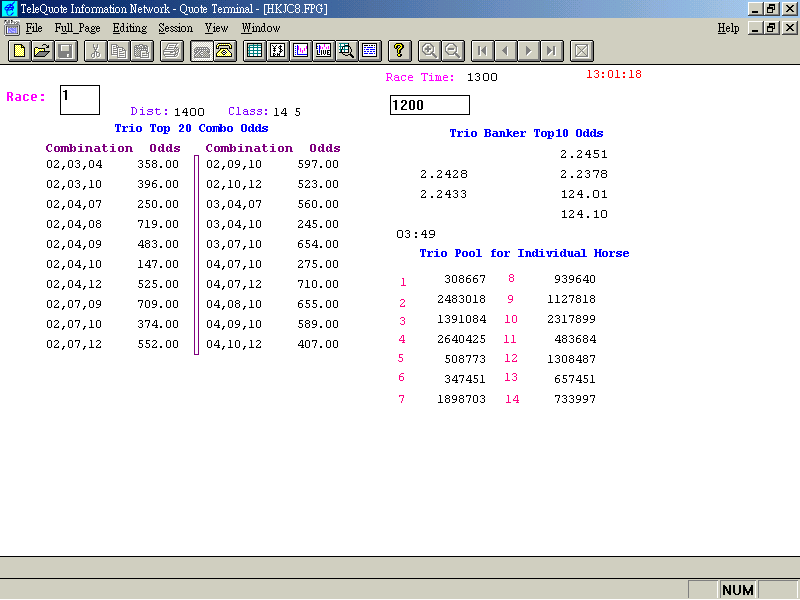
Task: Click the Copy toolbar icon
Action: pos(118,51)
